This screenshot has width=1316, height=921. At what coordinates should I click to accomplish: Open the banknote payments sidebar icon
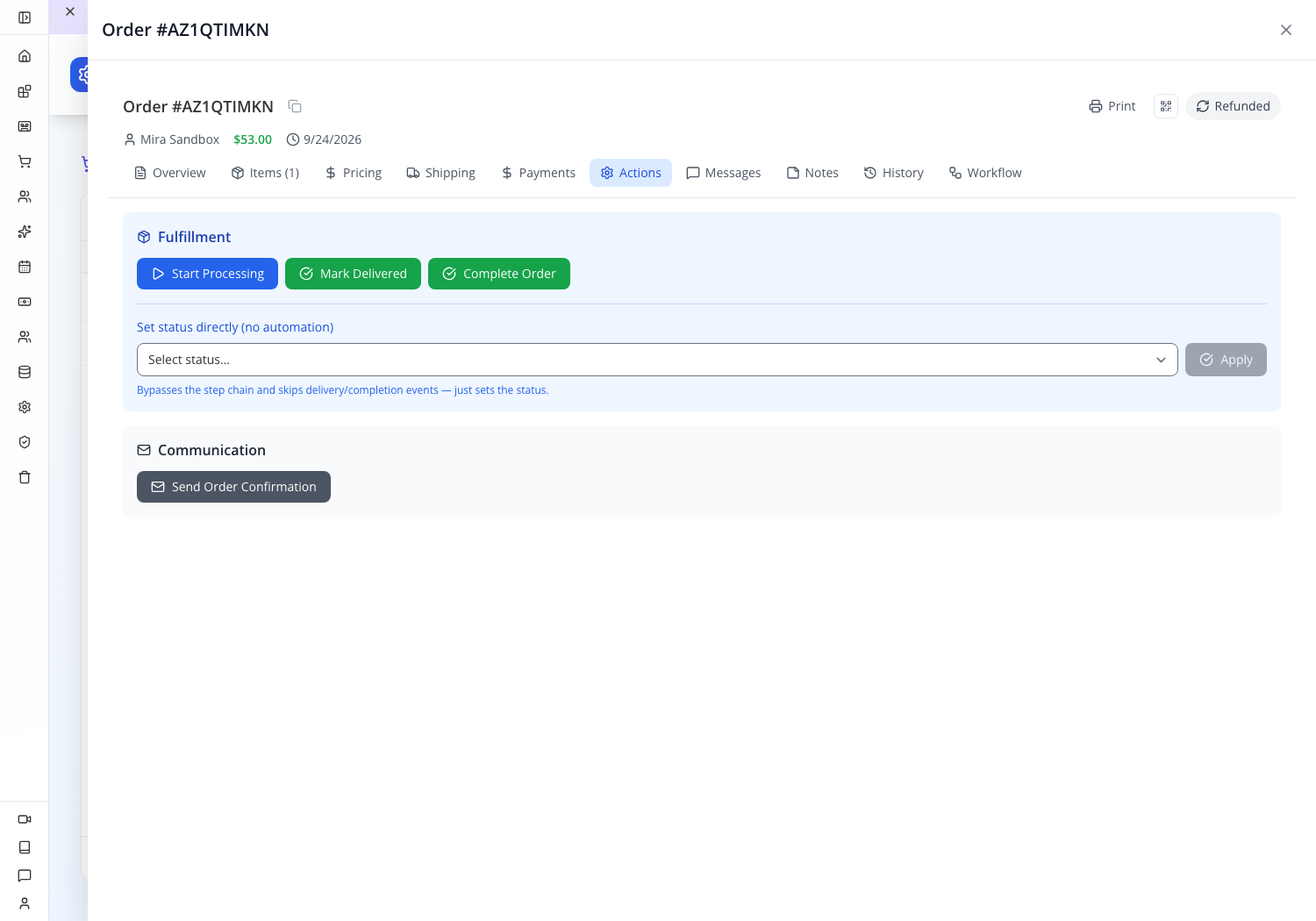(x=25, y=302)
